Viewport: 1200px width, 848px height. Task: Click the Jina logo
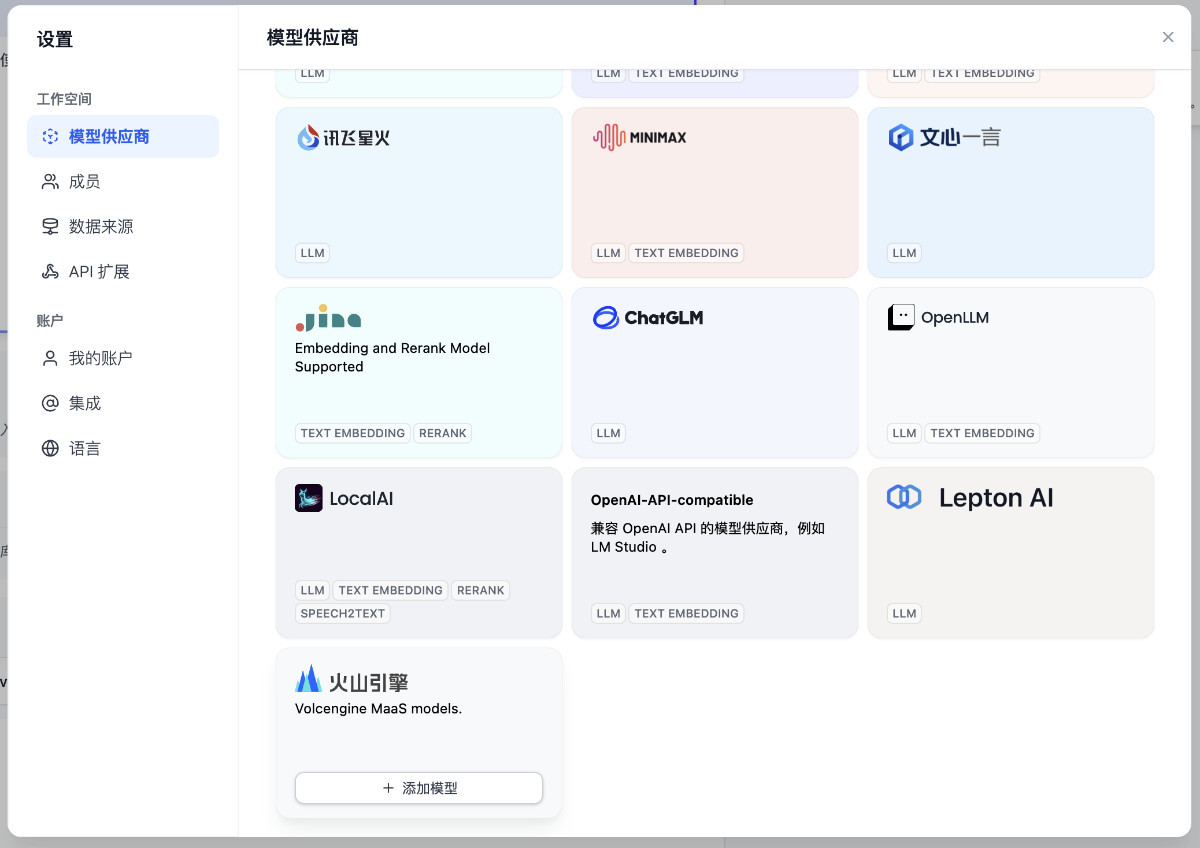(328, 317)
